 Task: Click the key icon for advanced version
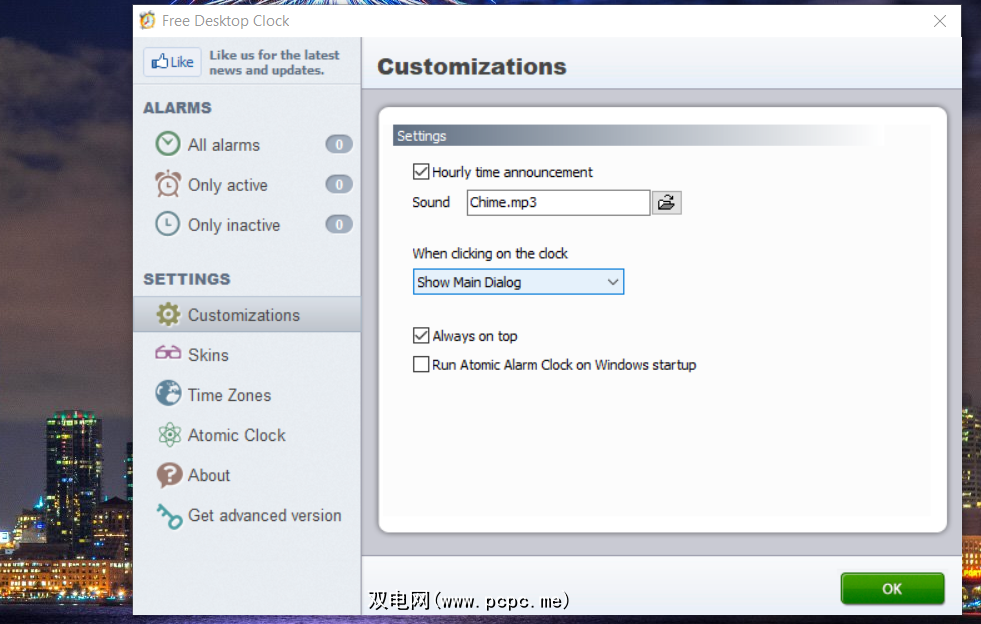169,516
